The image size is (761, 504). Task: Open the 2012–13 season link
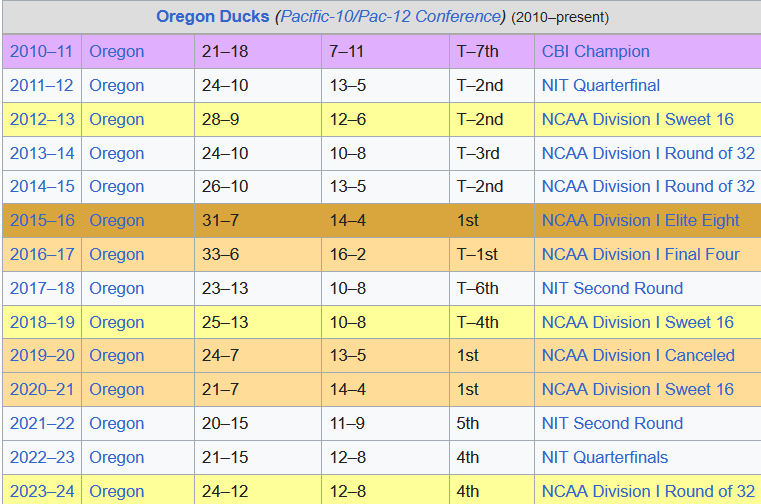point(42,119)
